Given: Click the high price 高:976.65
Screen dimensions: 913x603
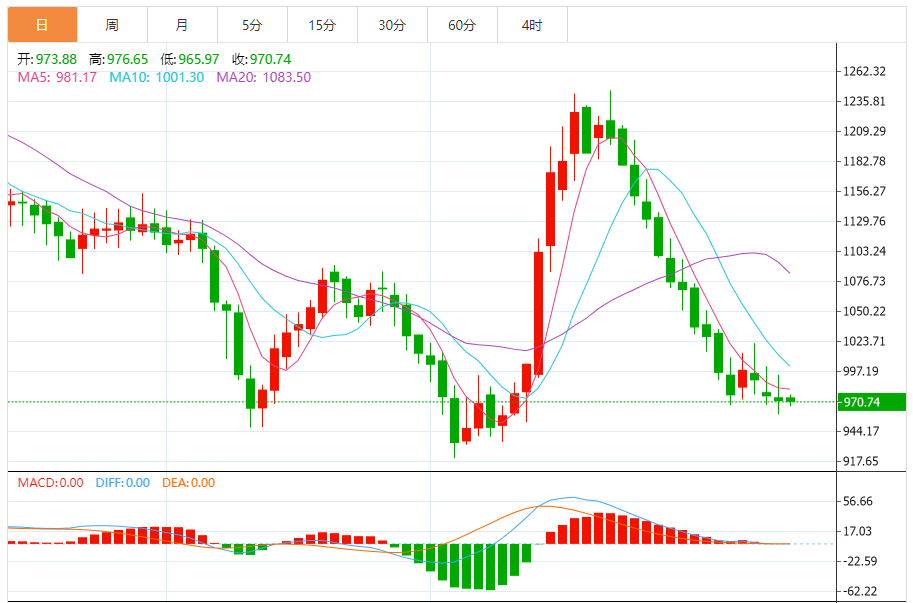Looking at the screenshot, I should point(119,59).
